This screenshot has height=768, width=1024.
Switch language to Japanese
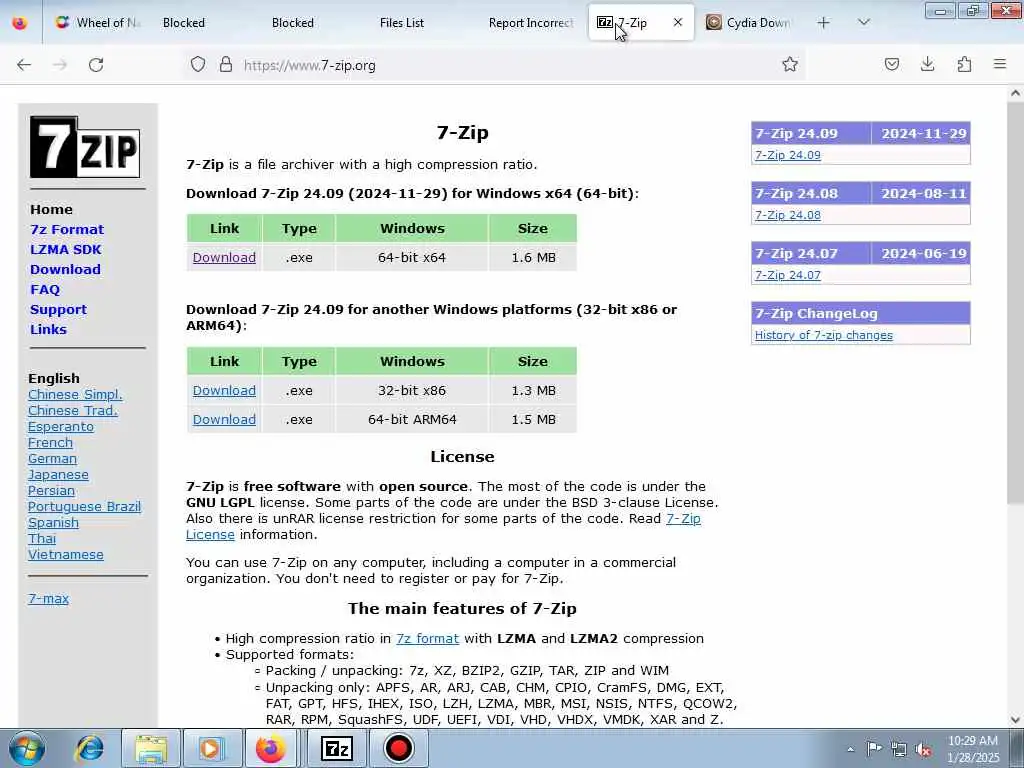click(x=58, y=474)
